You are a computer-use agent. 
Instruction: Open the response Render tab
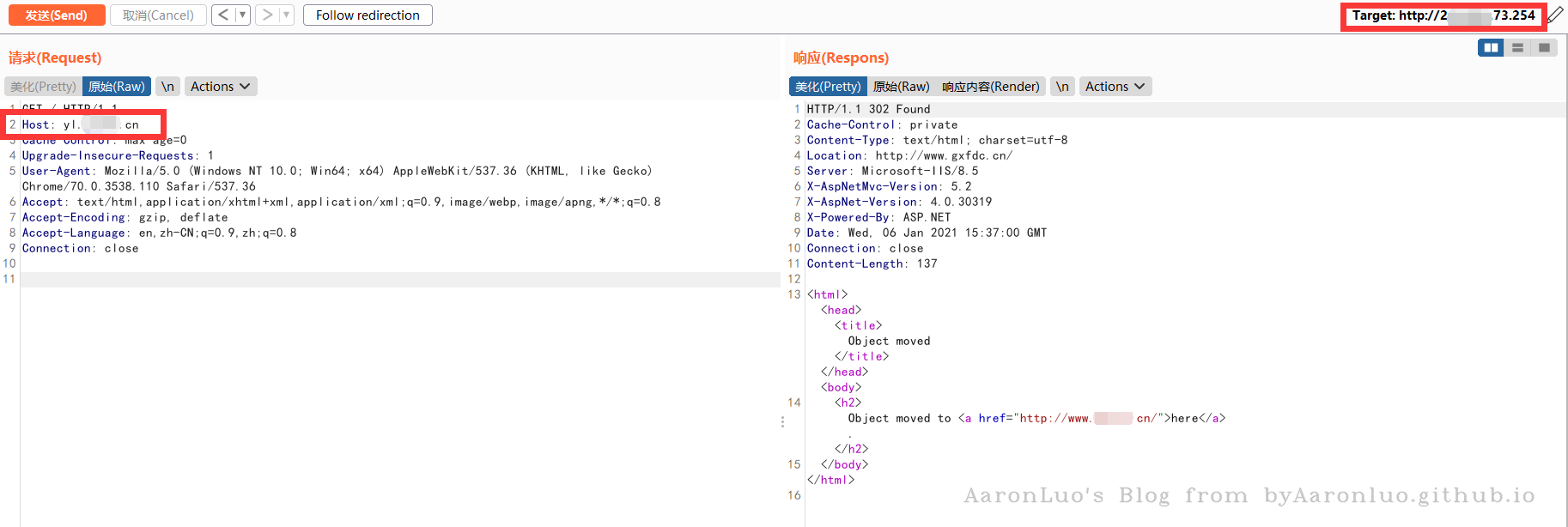(x=991, y=87)
